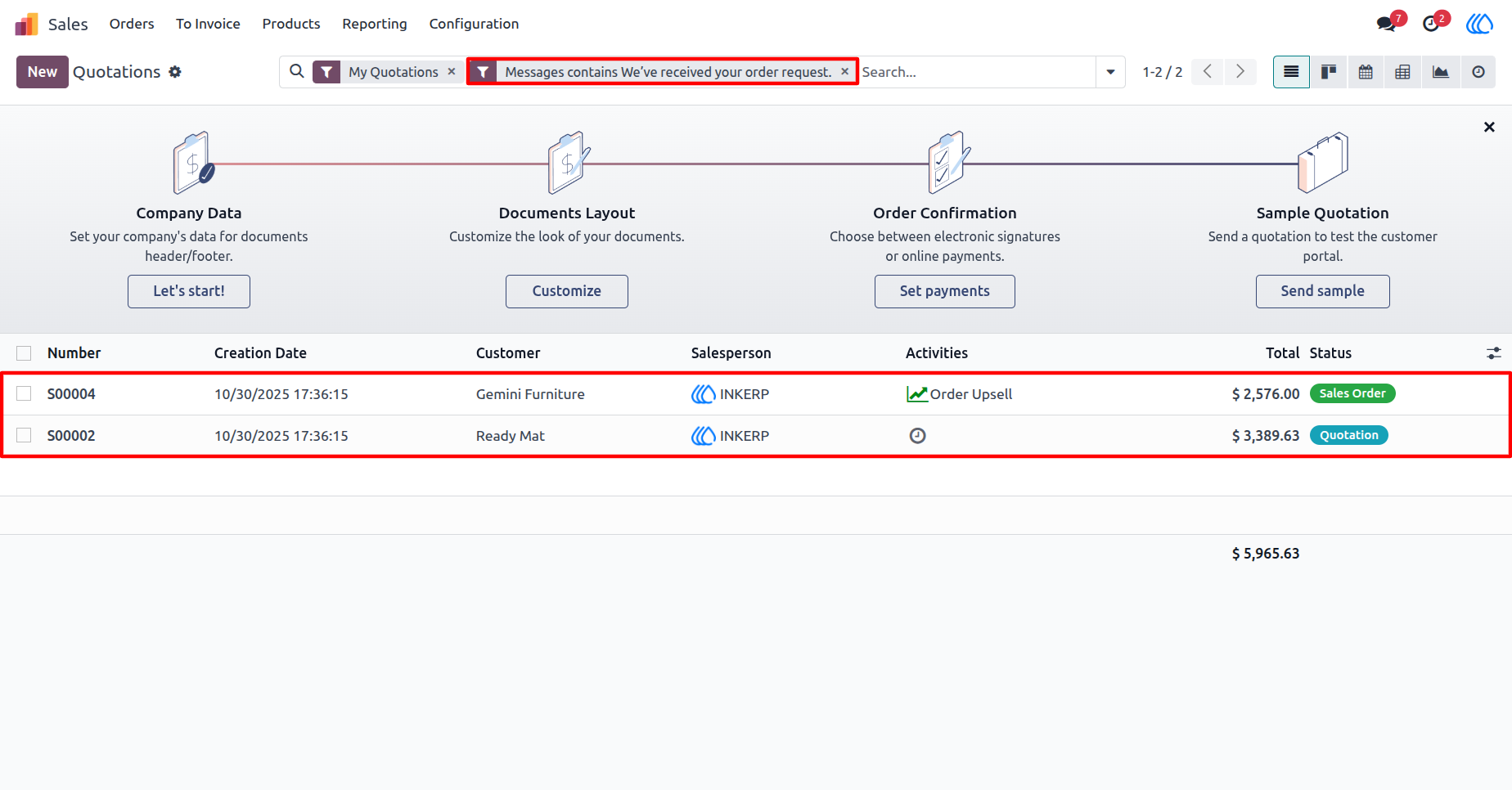Viewport: 1512px width, 790px height.
Task: Open the Gemini Furniture customer cell
Action: [530, 394]
